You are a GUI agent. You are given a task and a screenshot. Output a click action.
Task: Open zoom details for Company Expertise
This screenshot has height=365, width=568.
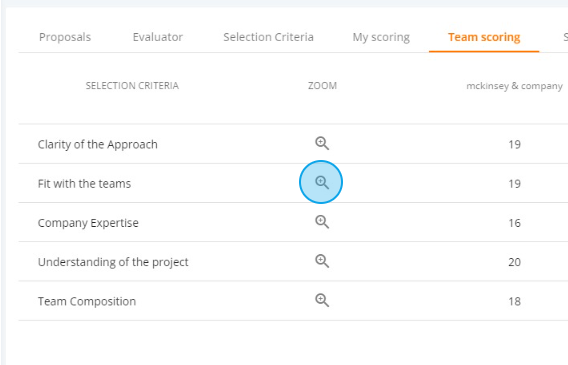(322, 222)
